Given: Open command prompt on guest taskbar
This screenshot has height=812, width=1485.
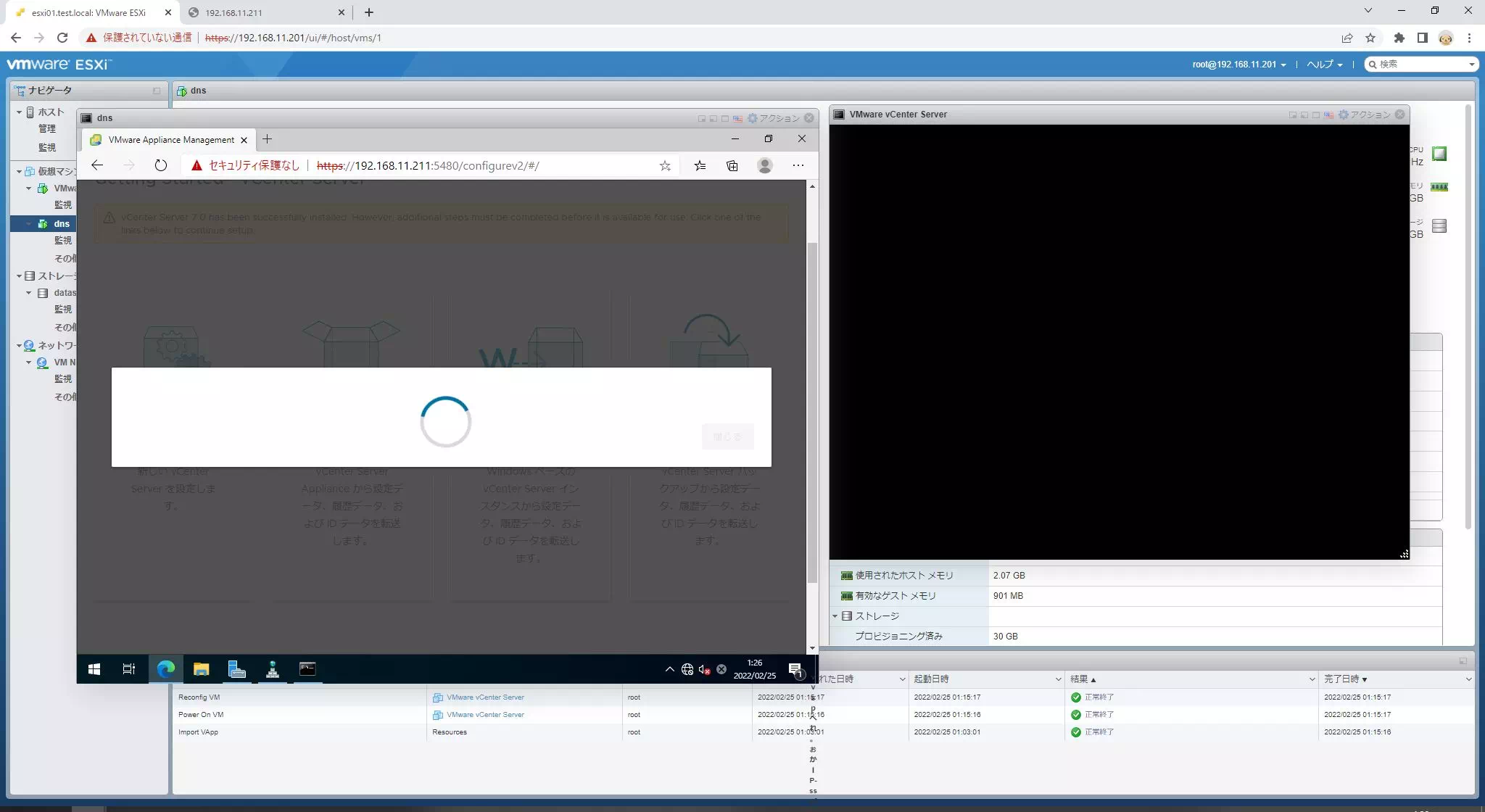Looking at the screenshot, I should tap(307, 669).
